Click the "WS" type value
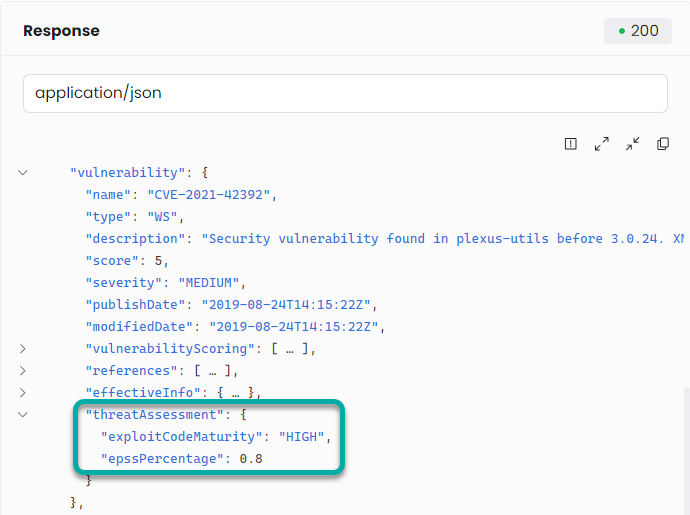This screenshot has height=515, width=690. (162, 217)
